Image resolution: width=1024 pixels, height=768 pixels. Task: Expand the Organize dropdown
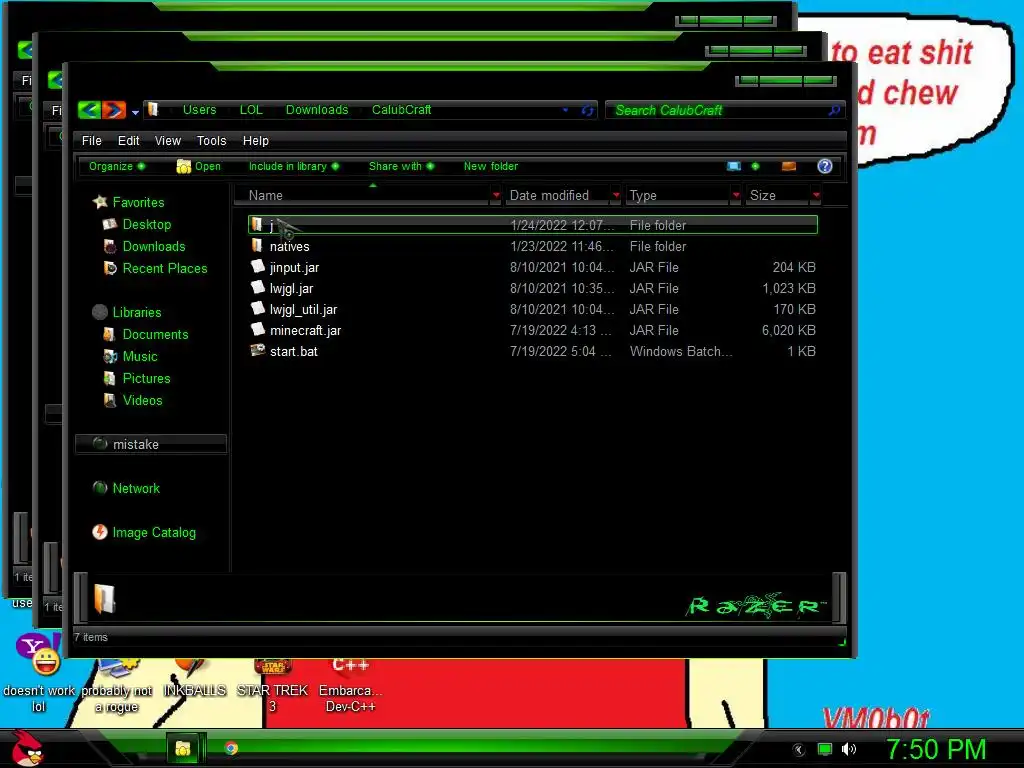pos(117,166)
